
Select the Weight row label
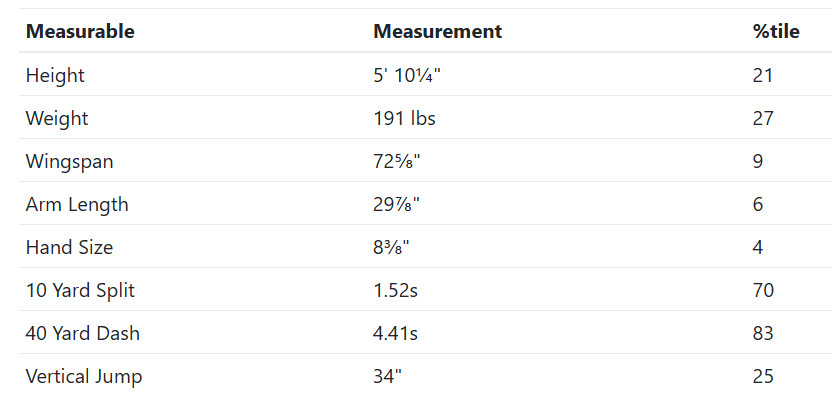pyautogui.click(x=57, y=118)
